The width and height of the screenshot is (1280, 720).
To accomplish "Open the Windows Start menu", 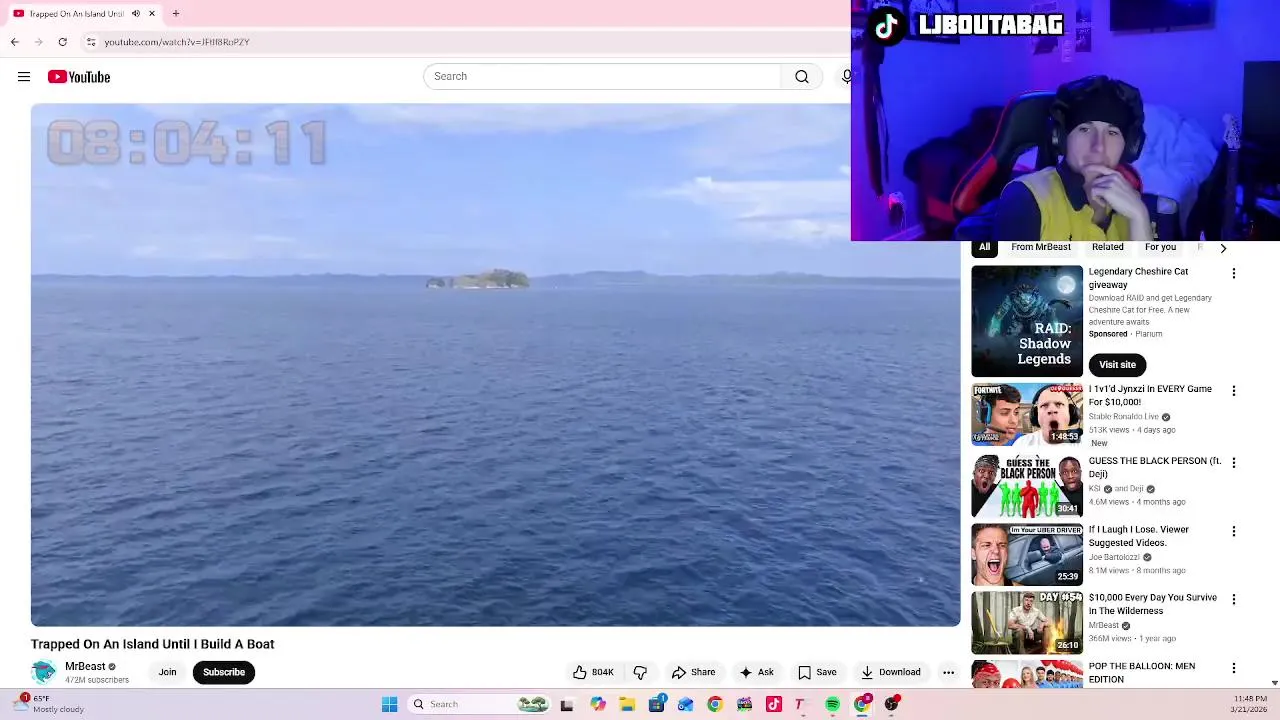I will 389,704.
